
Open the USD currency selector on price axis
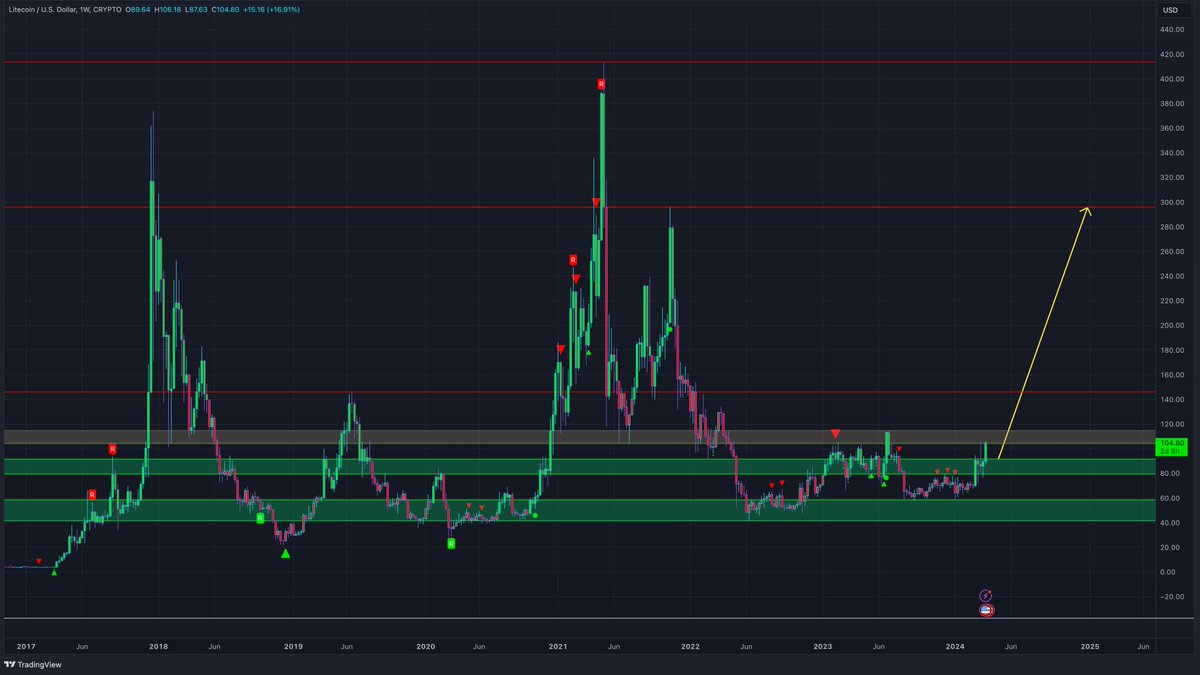tap(1169, 9)
